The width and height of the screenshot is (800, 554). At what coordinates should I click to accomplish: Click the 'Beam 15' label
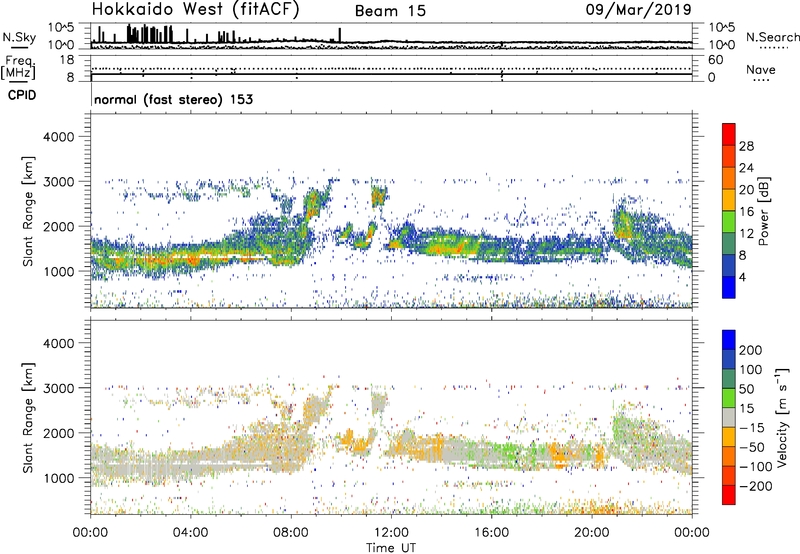pyautogui.click(x=390, y=11)
